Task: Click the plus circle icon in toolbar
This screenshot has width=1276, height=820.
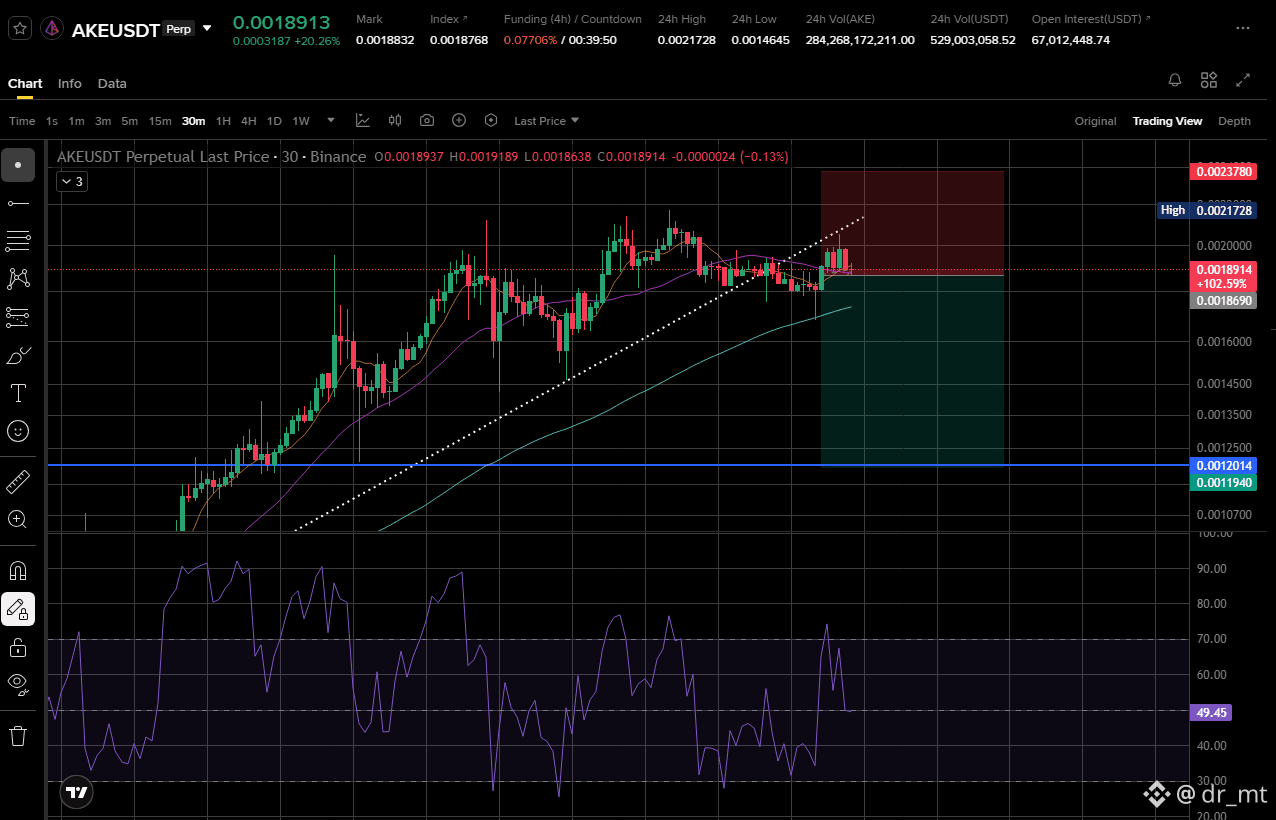Action: pyautogui.click(x=459, y=121)
